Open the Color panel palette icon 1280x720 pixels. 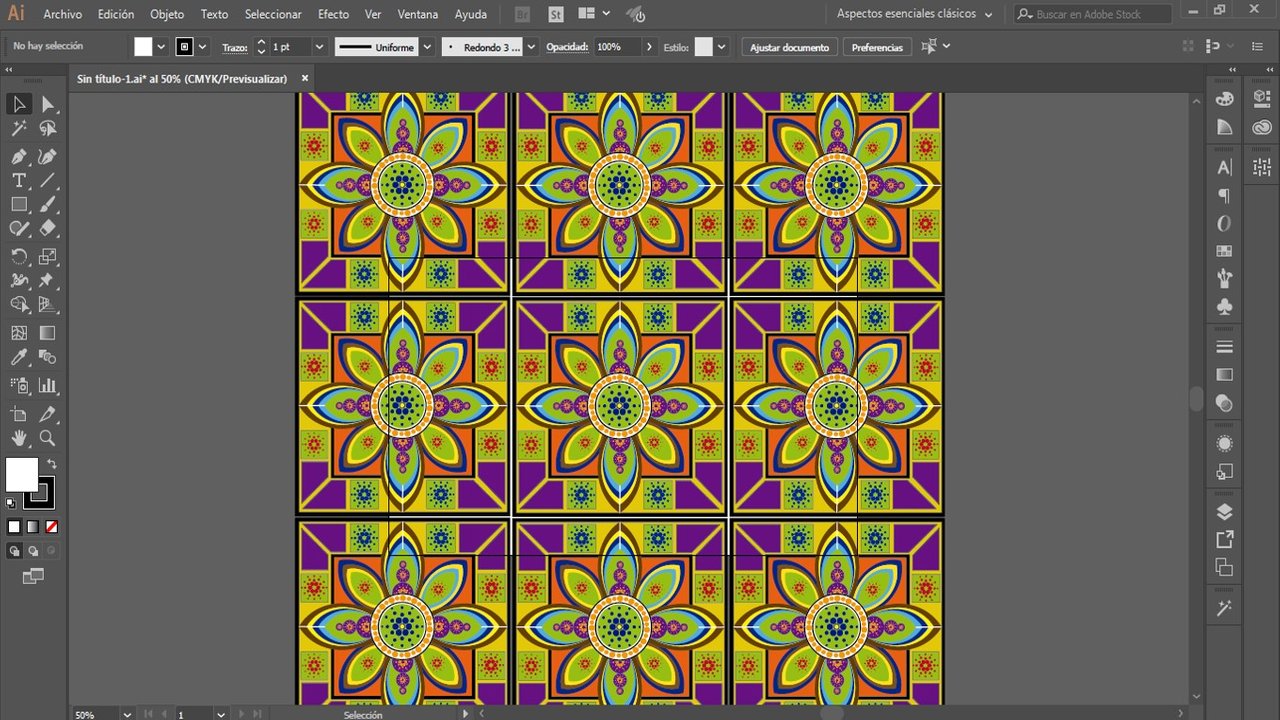point(1224,99)
